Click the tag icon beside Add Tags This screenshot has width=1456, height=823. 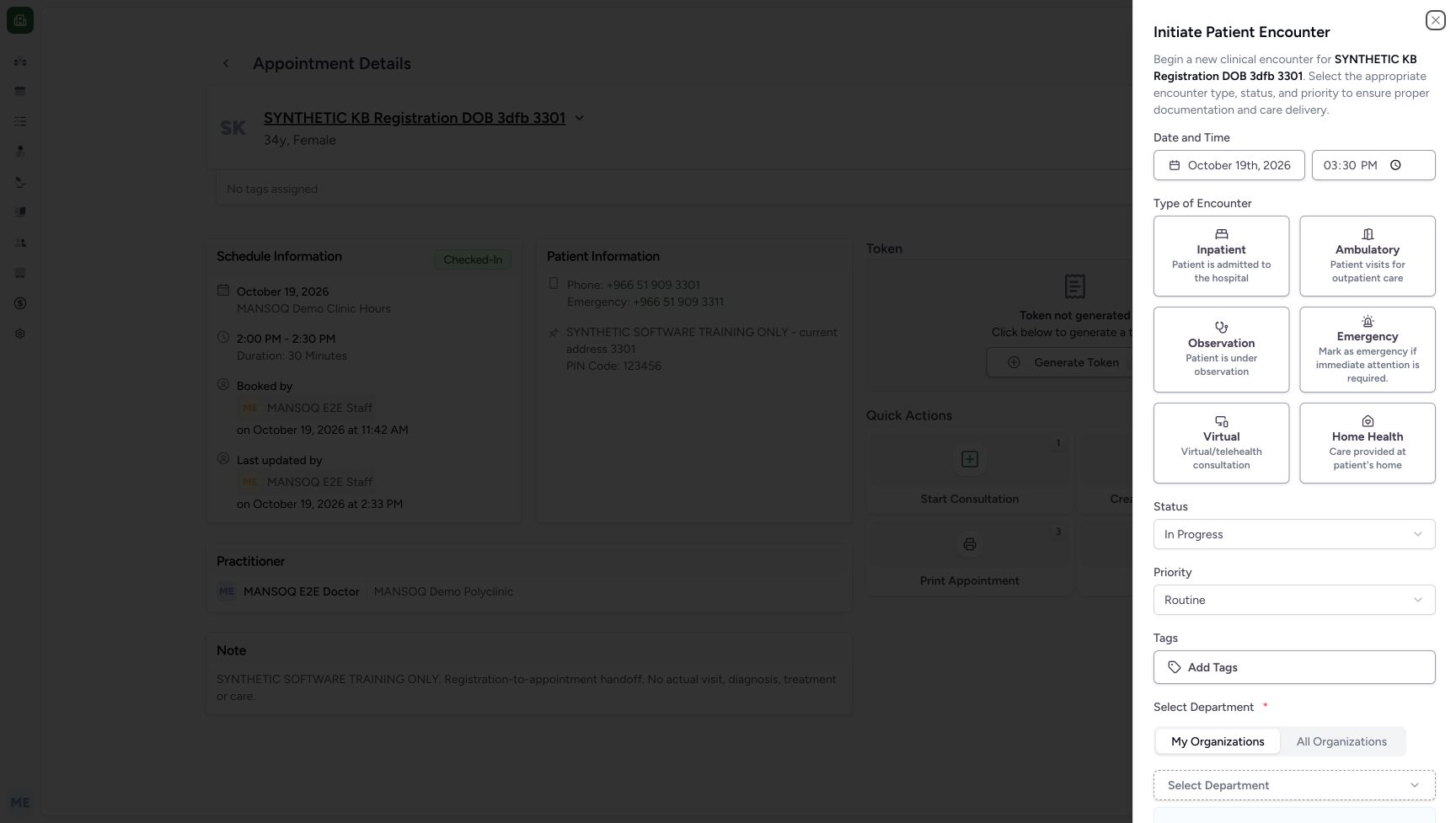click(1174, 667)
